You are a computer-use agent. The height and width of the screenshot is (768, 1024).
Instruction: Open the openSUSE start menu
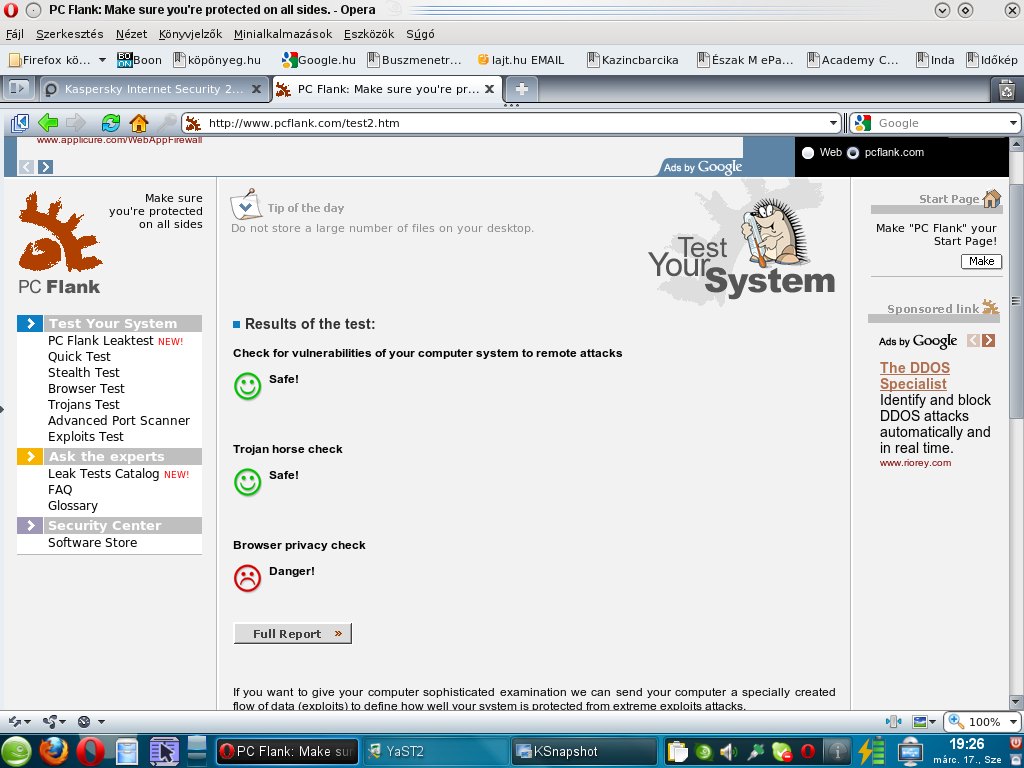[16, 752]
